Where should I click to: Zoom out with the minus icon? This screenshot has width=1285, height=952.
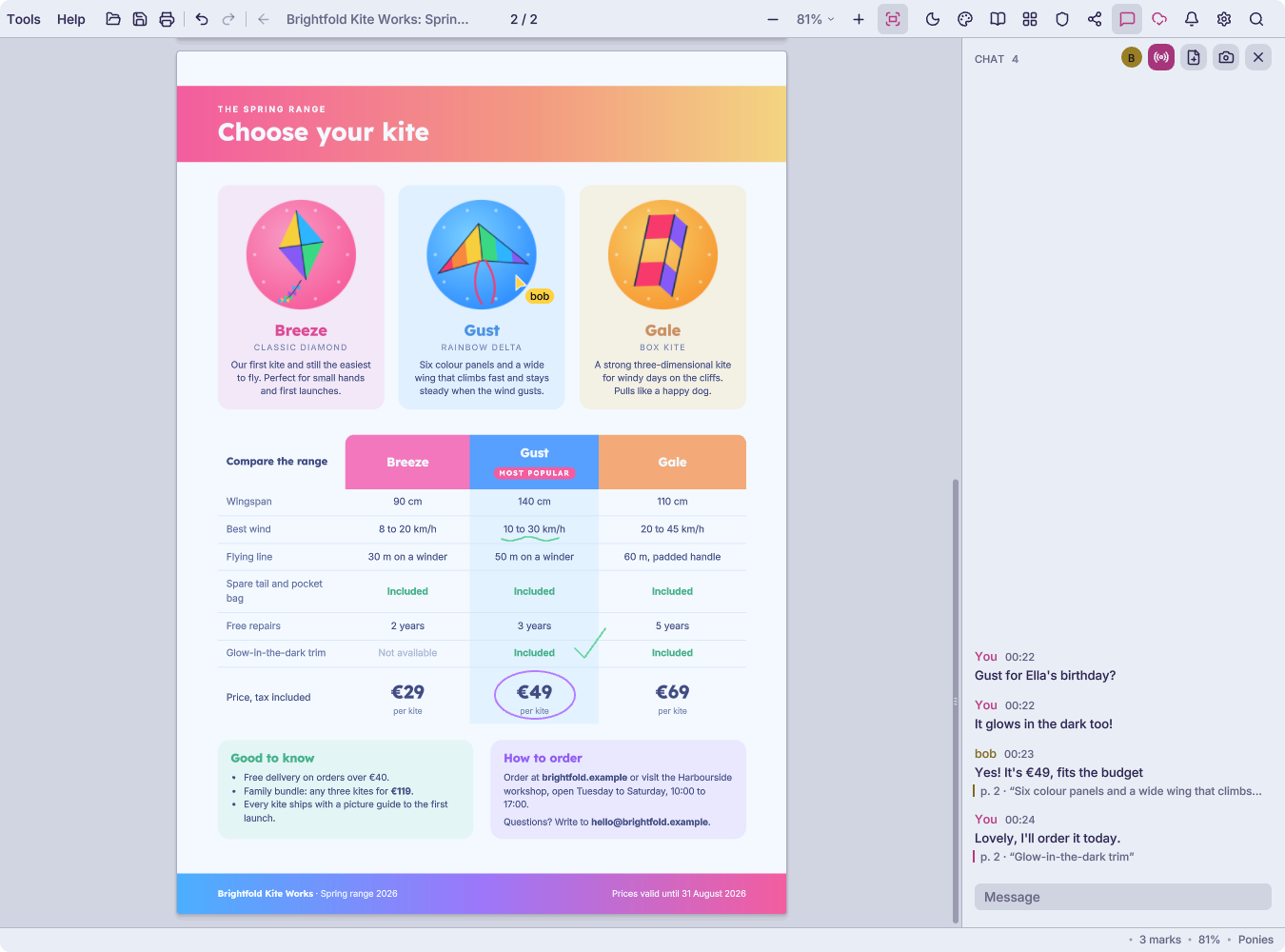click(x=773, y=19)
